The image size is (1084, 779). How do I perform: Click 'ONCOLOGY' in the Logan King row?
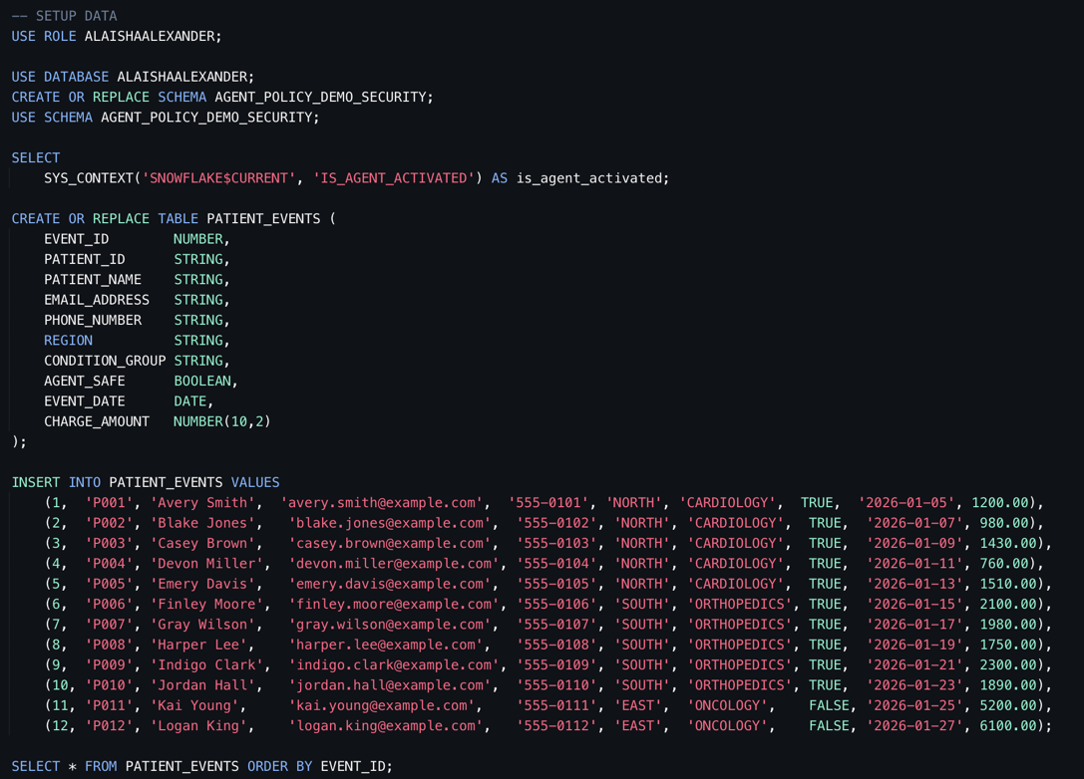(x=727, y=726)
